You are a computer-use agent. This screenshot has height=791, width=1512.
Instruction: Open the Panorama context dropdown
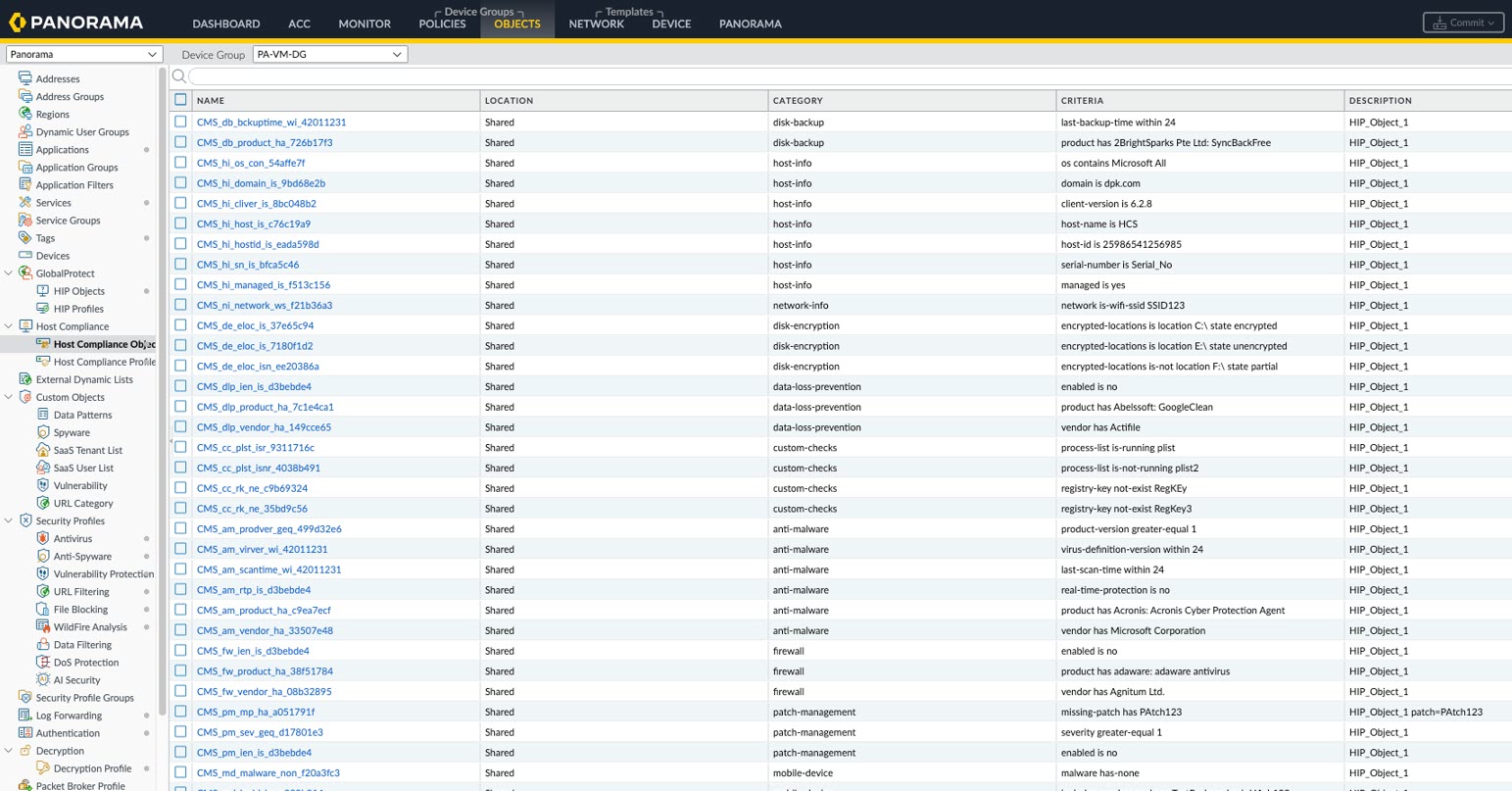pos(83,55)
